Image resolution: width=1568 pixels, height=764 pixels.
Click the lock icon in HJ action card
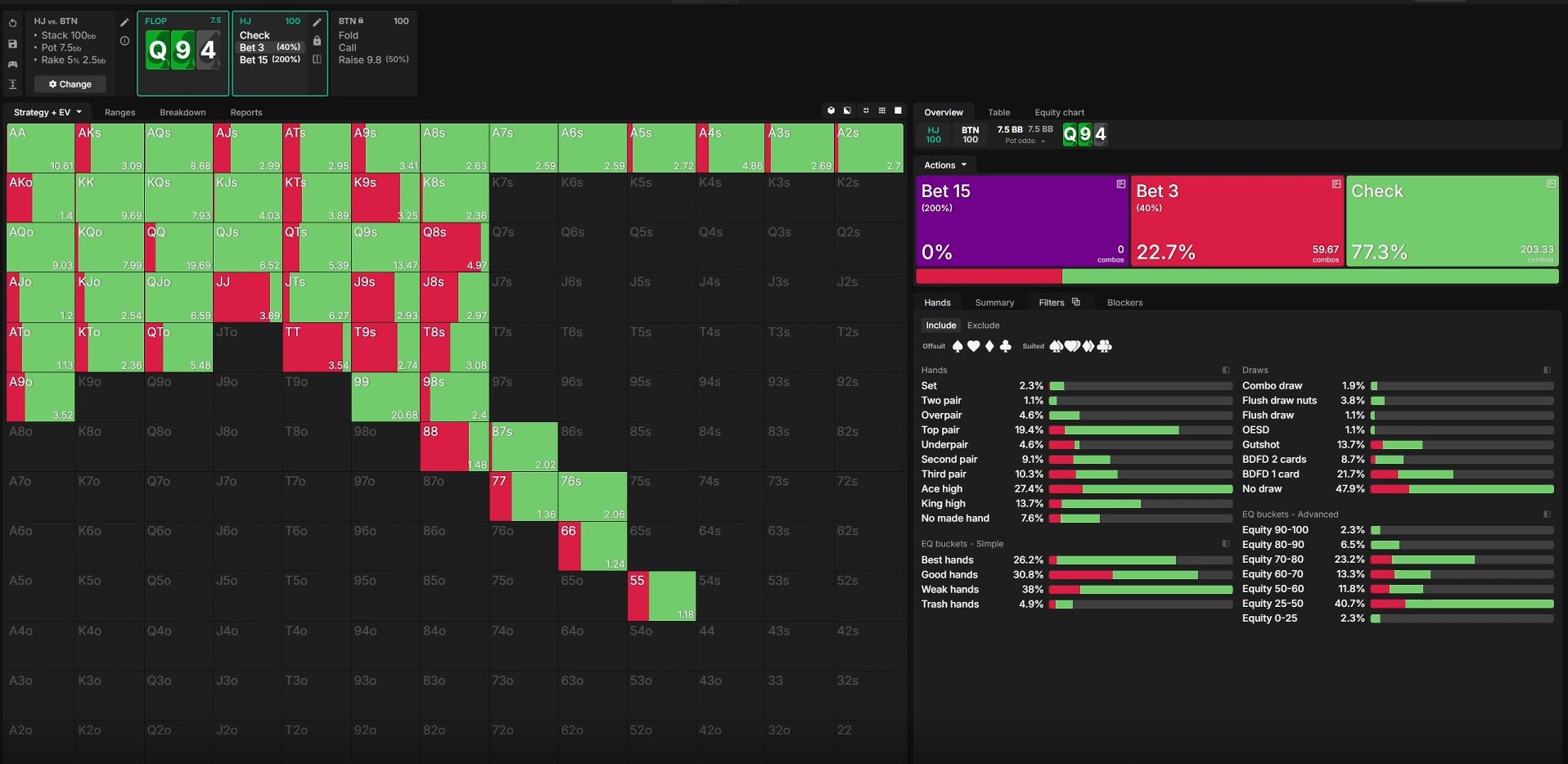(317, 41)
